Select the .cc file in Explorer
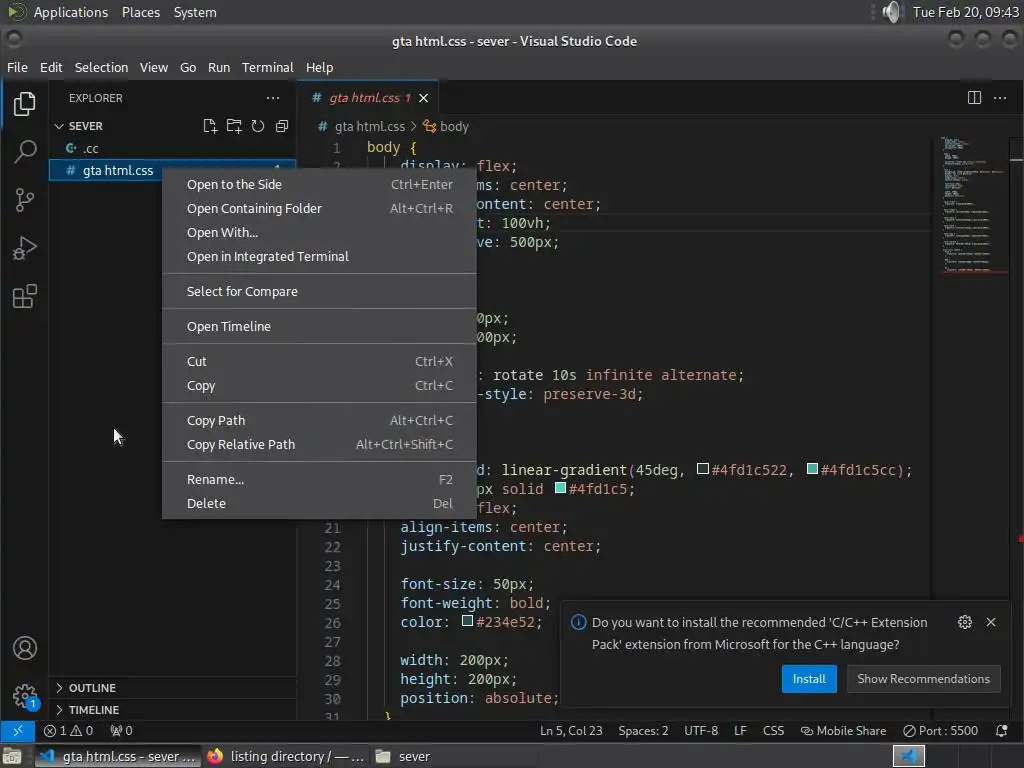Screen dimensions: 1024x768 coord(172,148)
